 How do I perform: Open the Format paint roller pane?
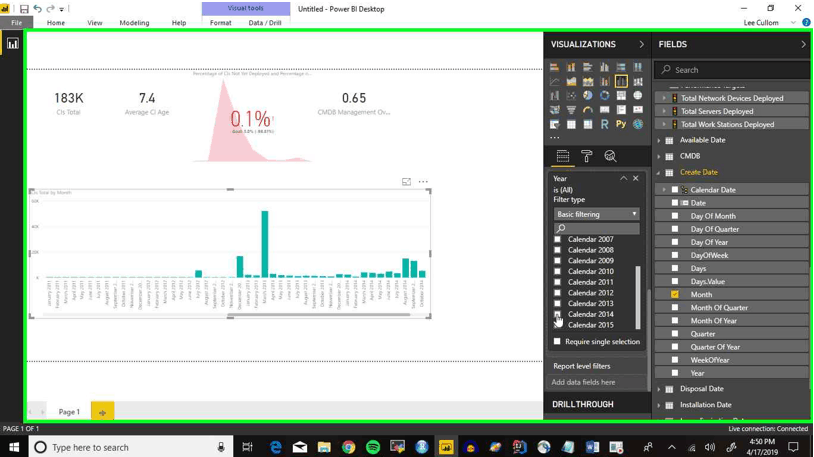[x=587, y=156]
